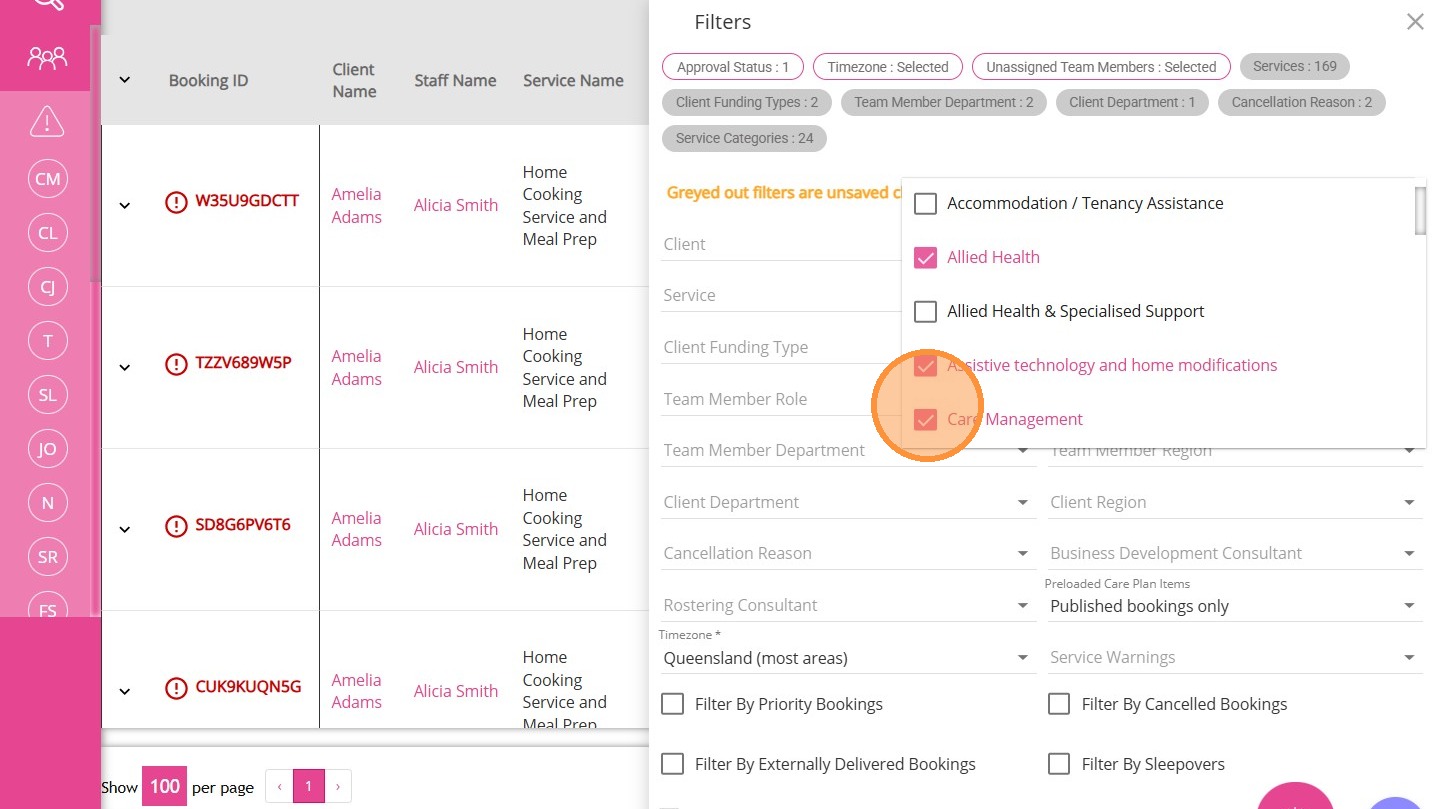Viewport: 1447px width, 809px height.
Task: Uncheck the Allied Health category
Action: click(x=926, y=258)
